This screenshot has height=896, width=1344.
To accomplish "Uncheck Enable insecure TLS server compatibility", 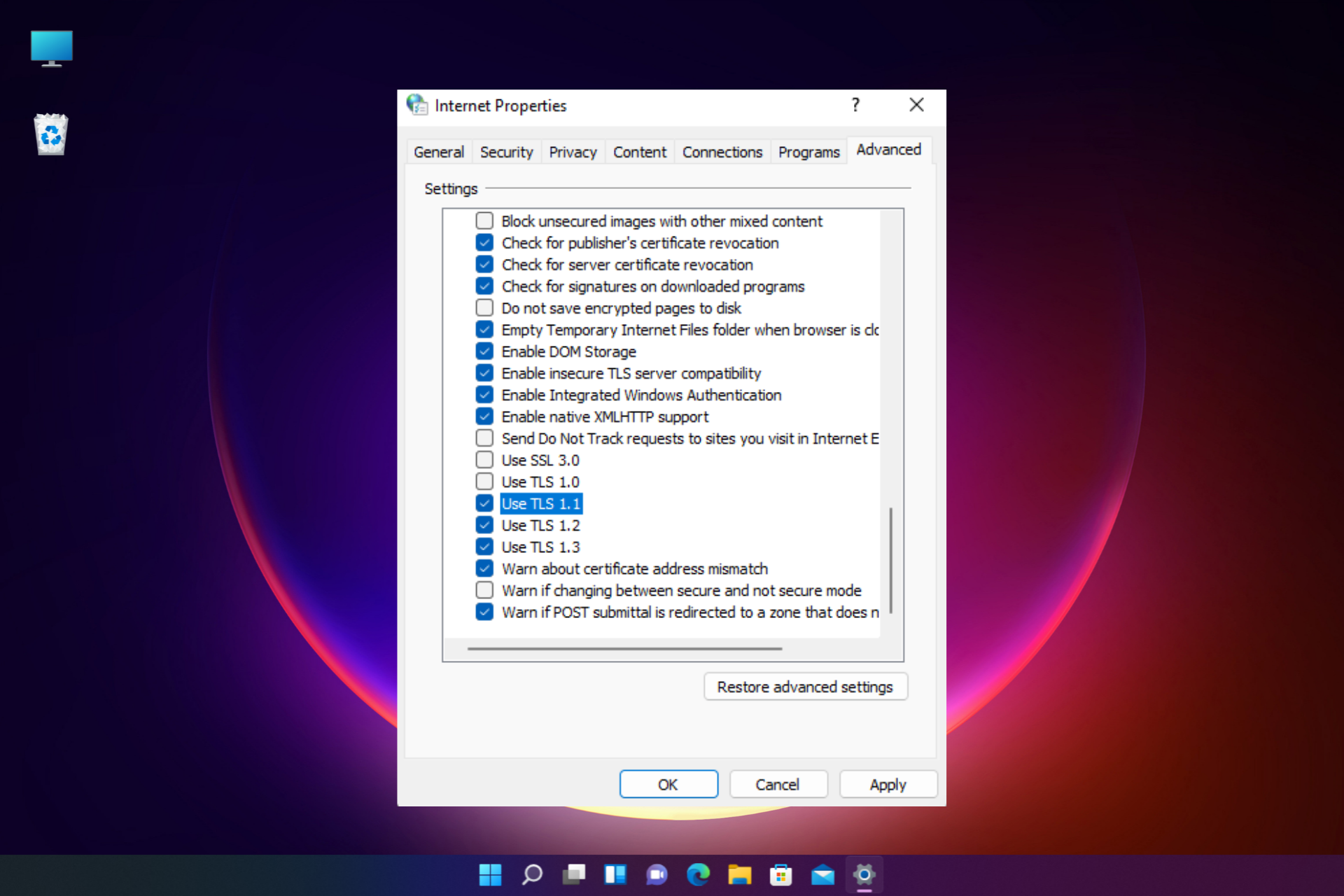I will point(484,373).
